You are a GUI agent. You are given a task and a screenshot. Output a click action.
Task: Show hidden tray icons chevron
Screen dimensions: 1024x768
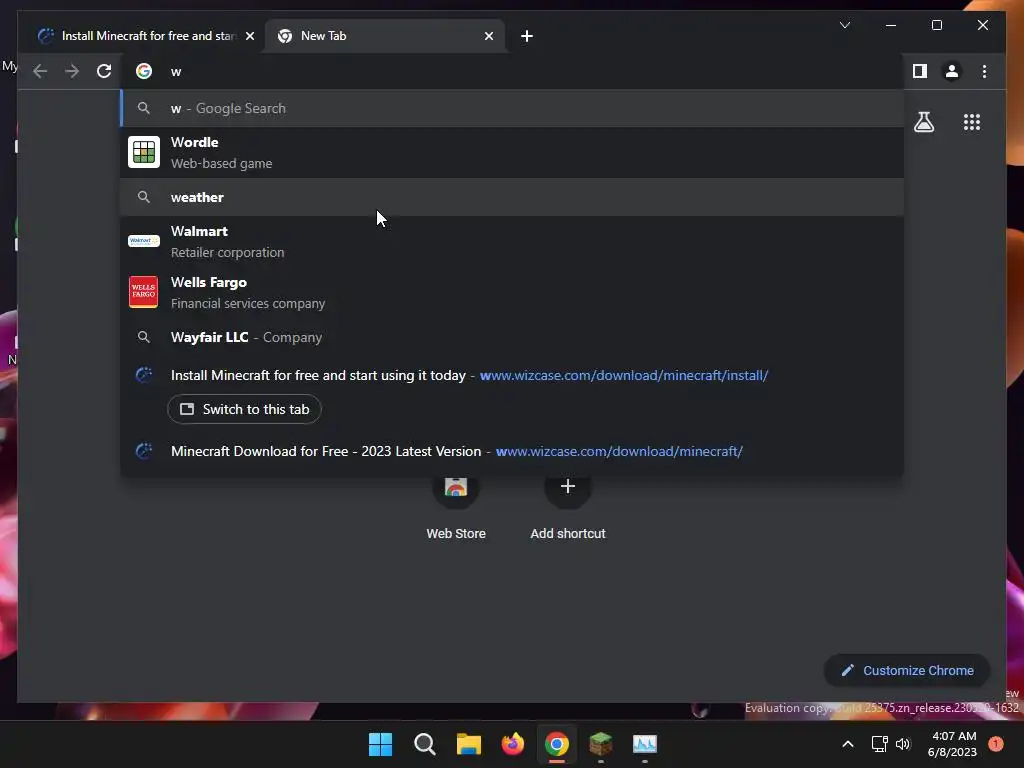point(847,744)
